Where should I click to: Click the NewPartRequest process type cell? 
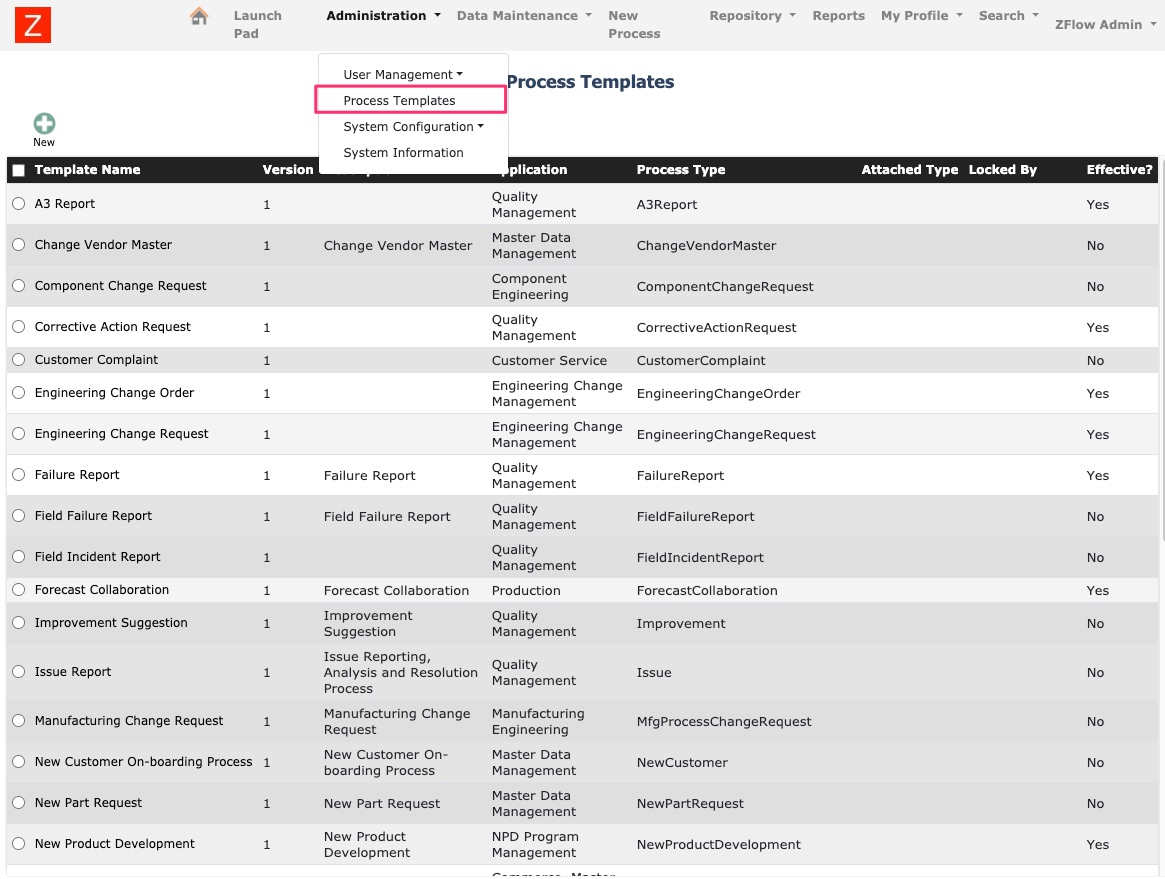point(689,803)
